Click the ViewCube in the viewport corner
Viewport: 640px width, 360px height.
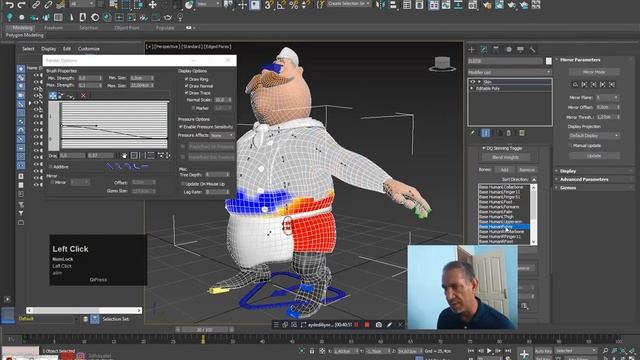click(442, 64)
